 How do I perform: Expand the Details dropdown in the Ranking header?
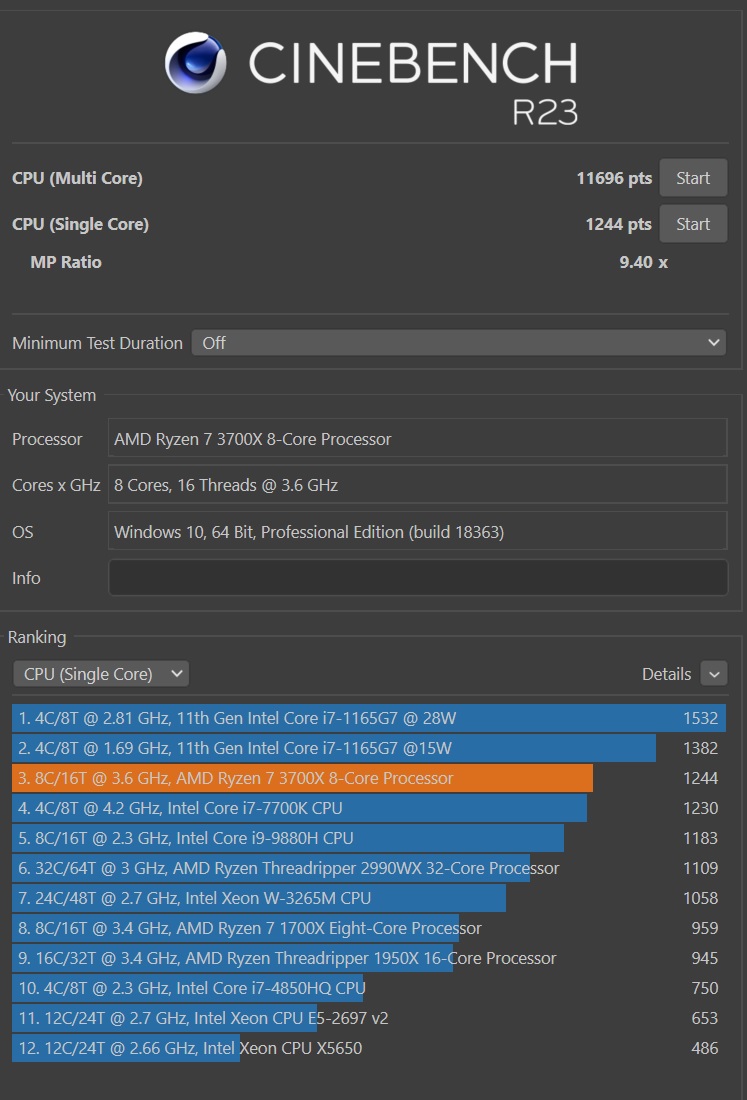pos(714,673)
